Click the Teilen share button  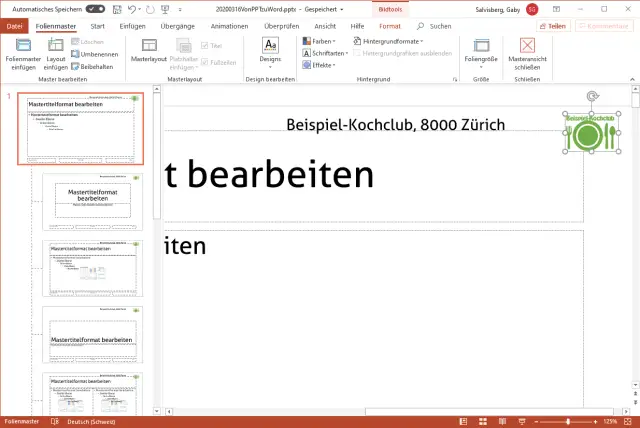coord(552,25)
